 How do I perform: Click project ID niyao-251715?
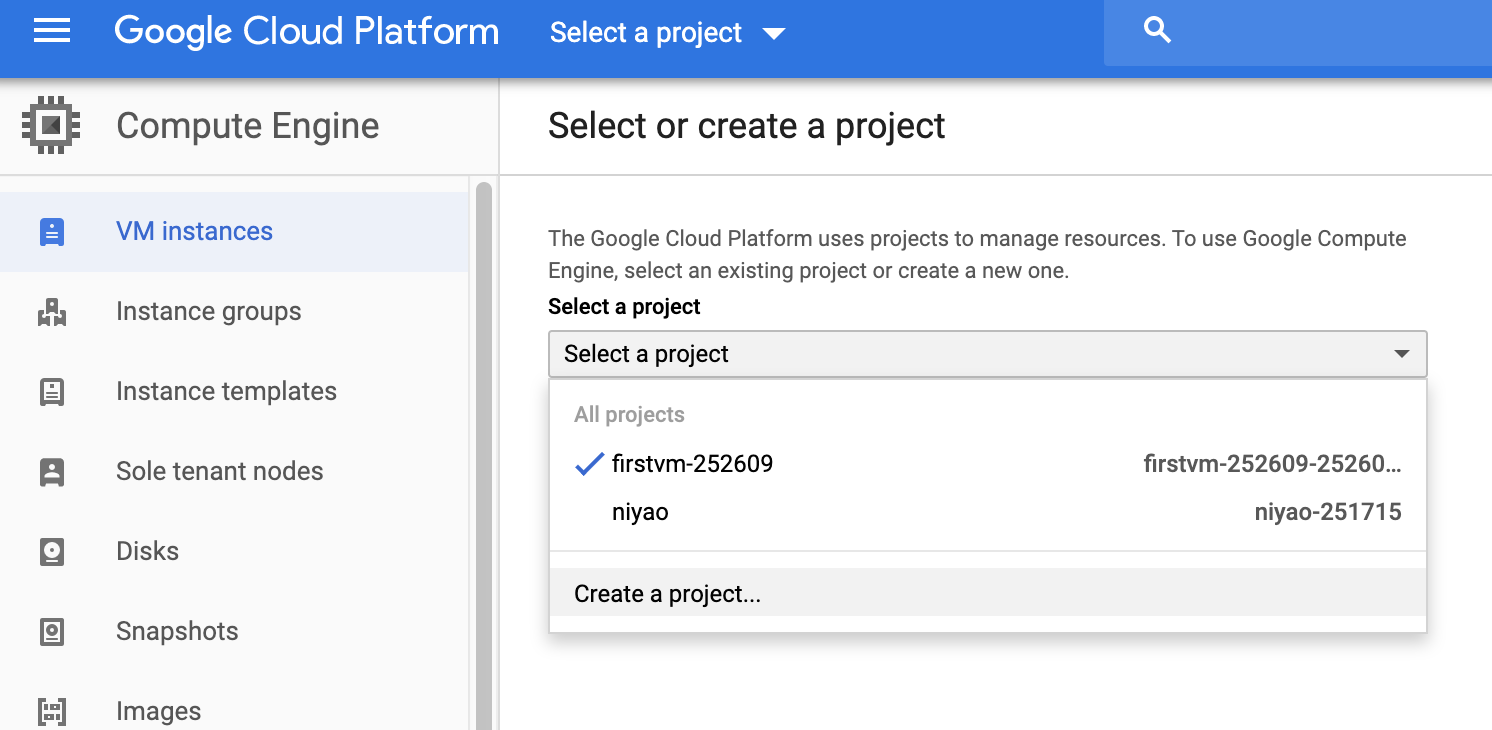(1328, 513)
